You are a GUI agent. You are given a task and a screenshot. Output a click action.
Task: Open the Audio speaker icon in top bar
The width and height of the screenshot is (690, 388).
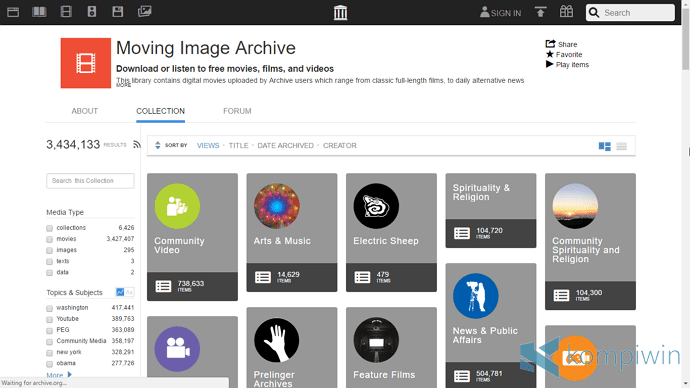(x=92, y=11)
